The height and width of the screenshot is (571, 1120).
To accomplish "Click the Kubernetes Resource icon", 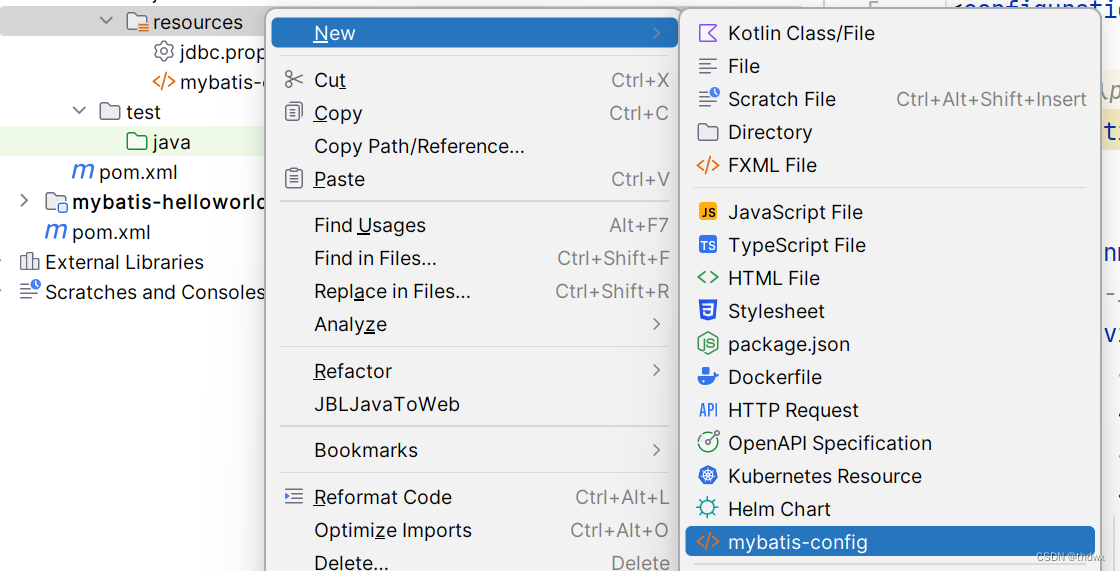I will click(708, 476).
